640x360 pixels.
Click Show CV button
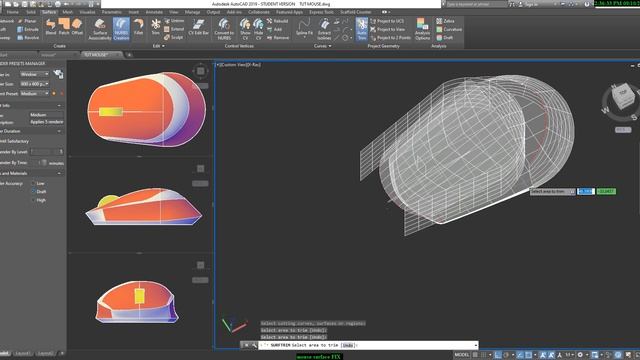coord(245,29)
